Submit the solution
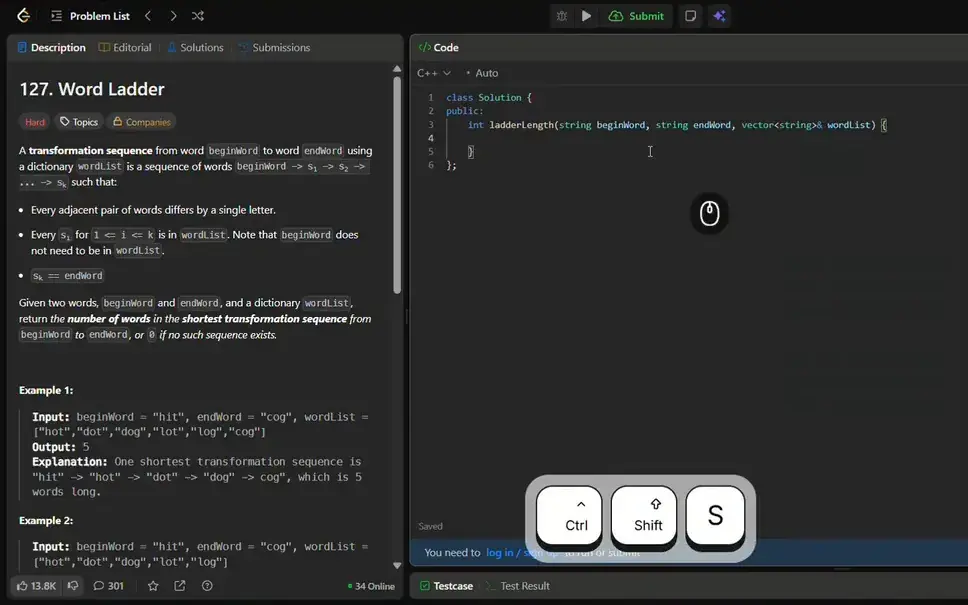This screenshot has height=605, width=968. (x=636, y=16)
